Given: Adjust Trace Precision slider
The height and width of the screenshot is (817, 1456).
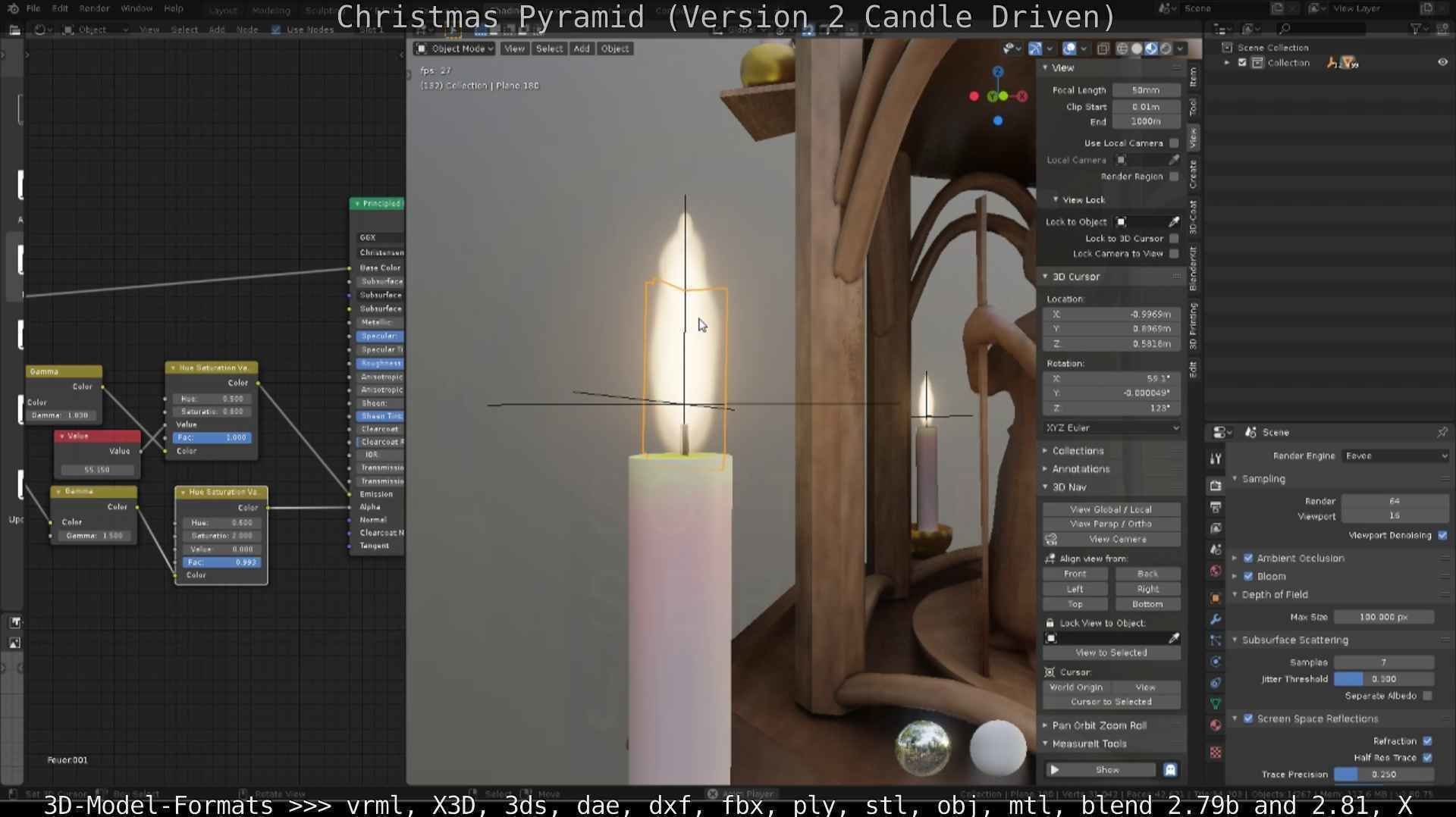Looking at the screenshot, I should (1384, 775).
